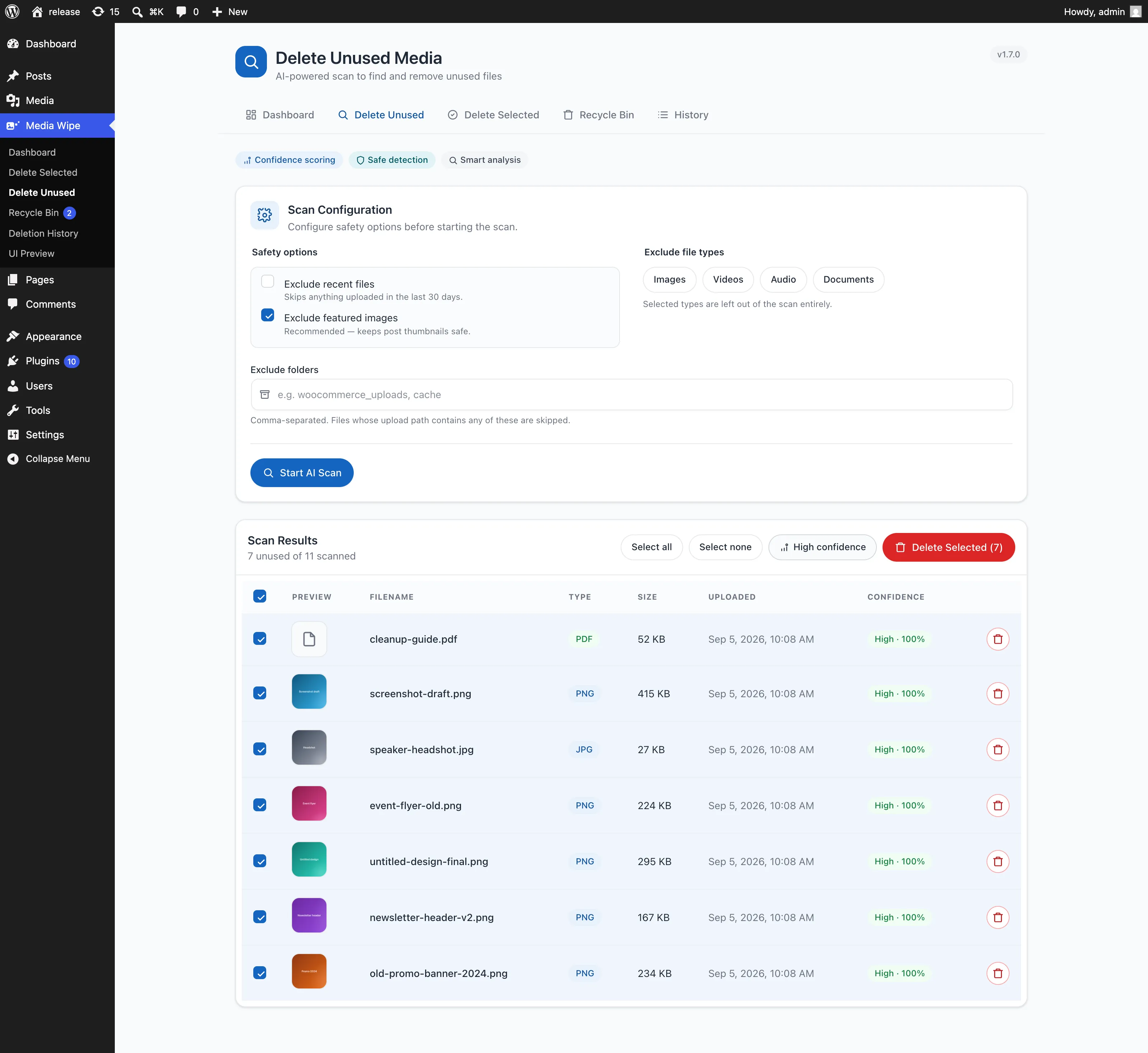Open the History tab
This screenshot has height=1053, width=1148.
(x=683, y=114)
